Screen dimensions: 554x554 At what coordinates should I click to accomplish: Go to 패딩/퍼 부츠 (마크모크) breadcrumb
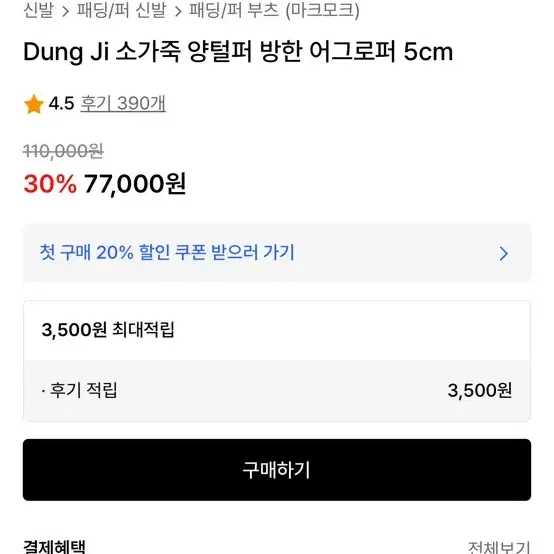click(274, 10)
